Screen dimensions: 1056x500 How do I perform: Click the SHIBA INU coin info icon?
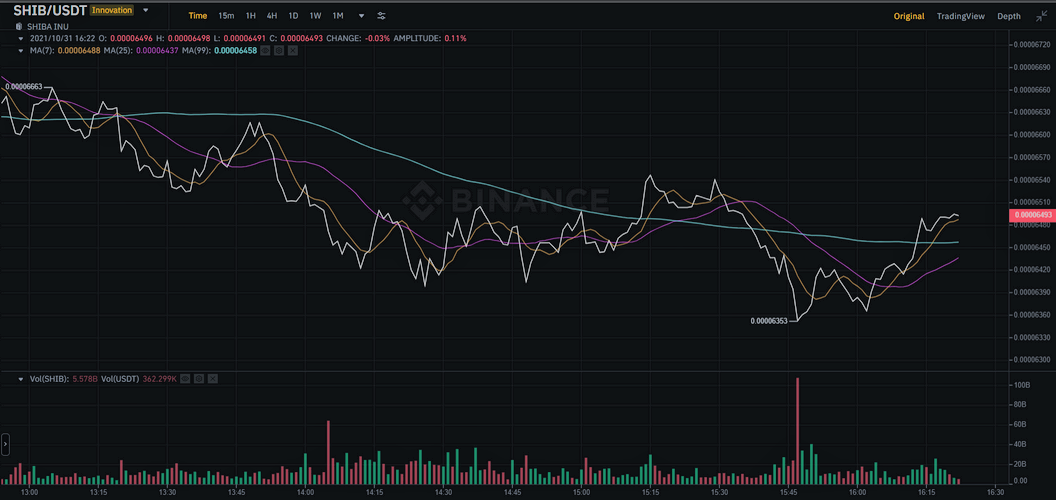coord(18,26)
